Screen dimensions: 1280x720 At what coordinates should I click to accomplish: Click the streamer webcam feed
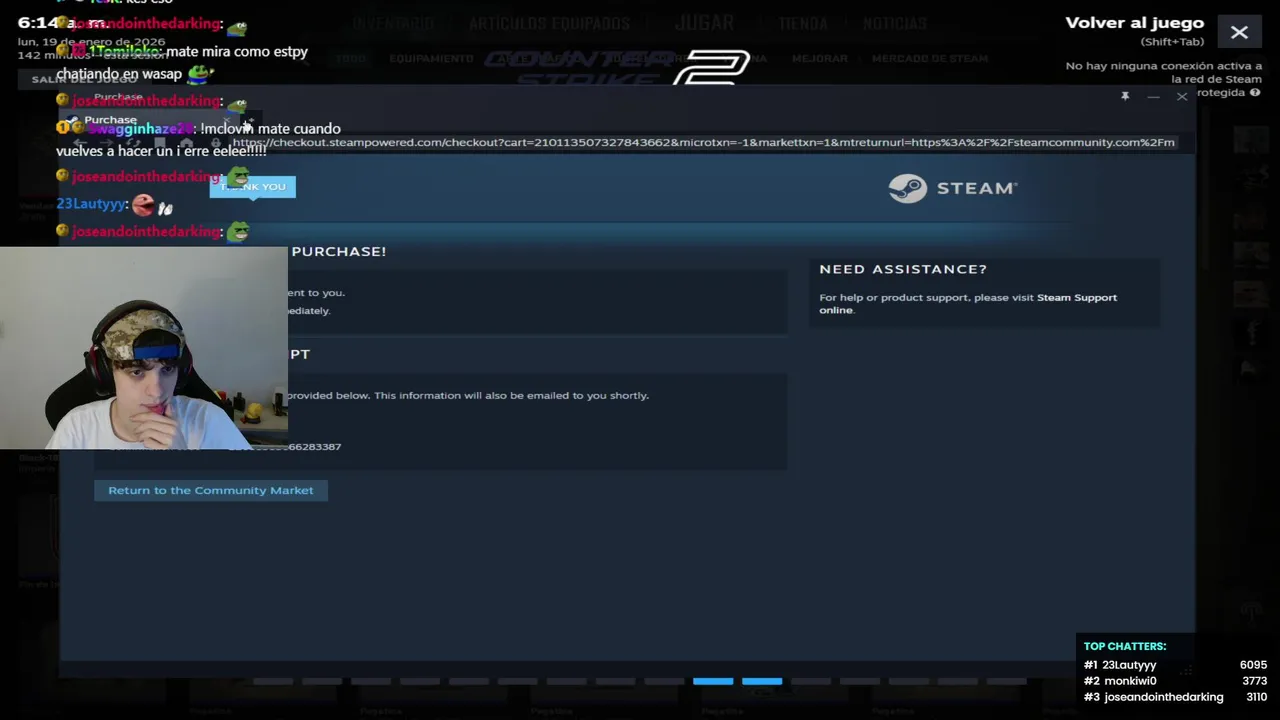click(144, 348)
